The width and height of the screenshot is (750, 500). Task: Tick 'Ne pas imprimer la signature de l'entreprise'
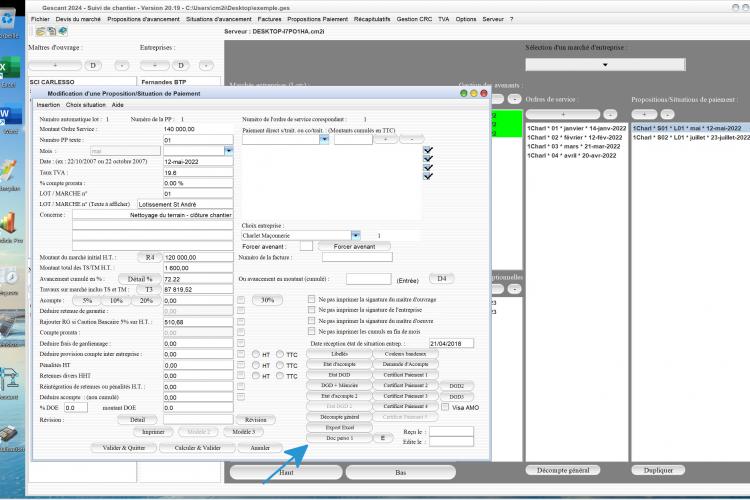(x=311, y=310)
